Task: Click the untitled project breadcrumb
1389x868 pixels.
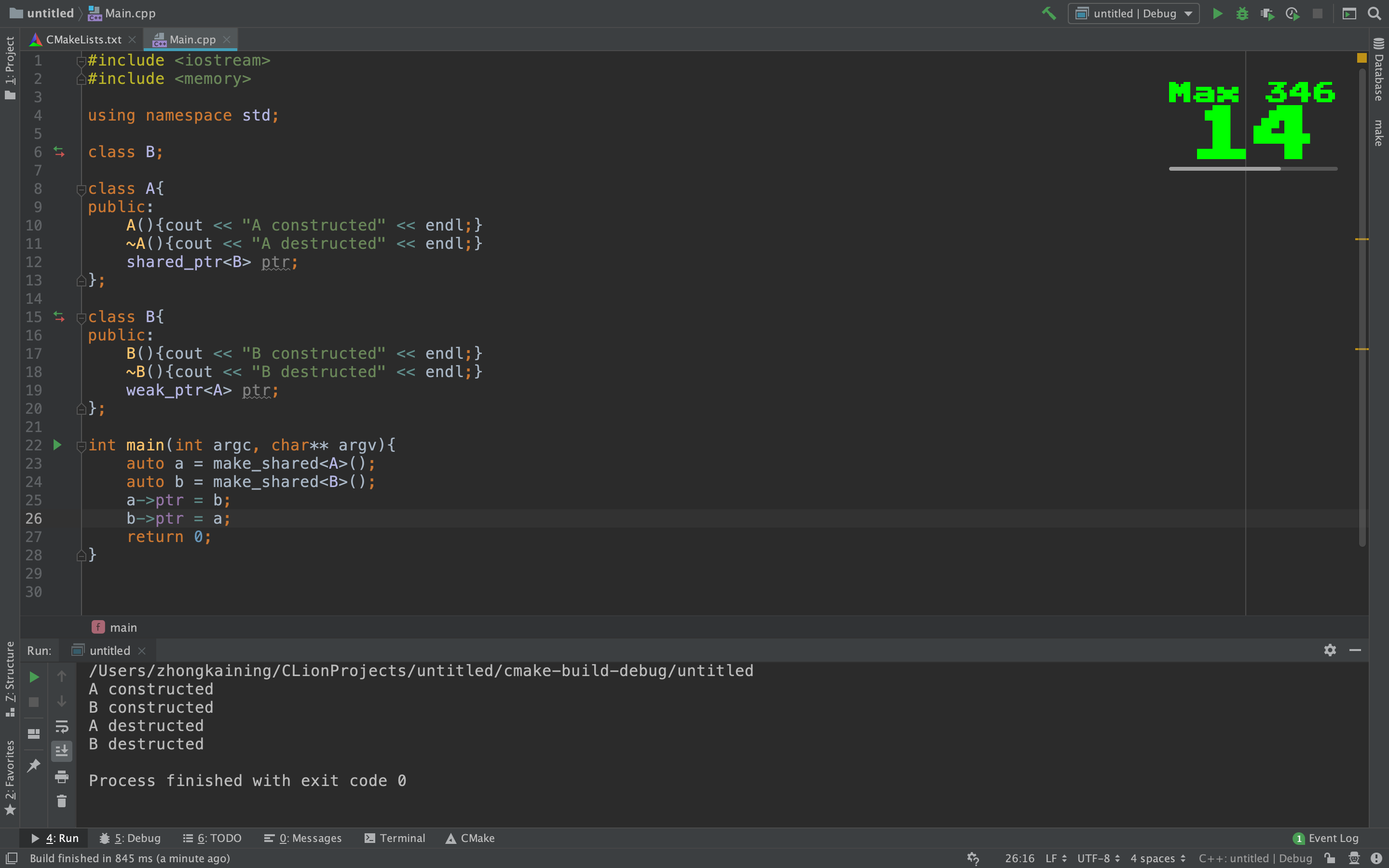Action: click(x=42, y=13)
